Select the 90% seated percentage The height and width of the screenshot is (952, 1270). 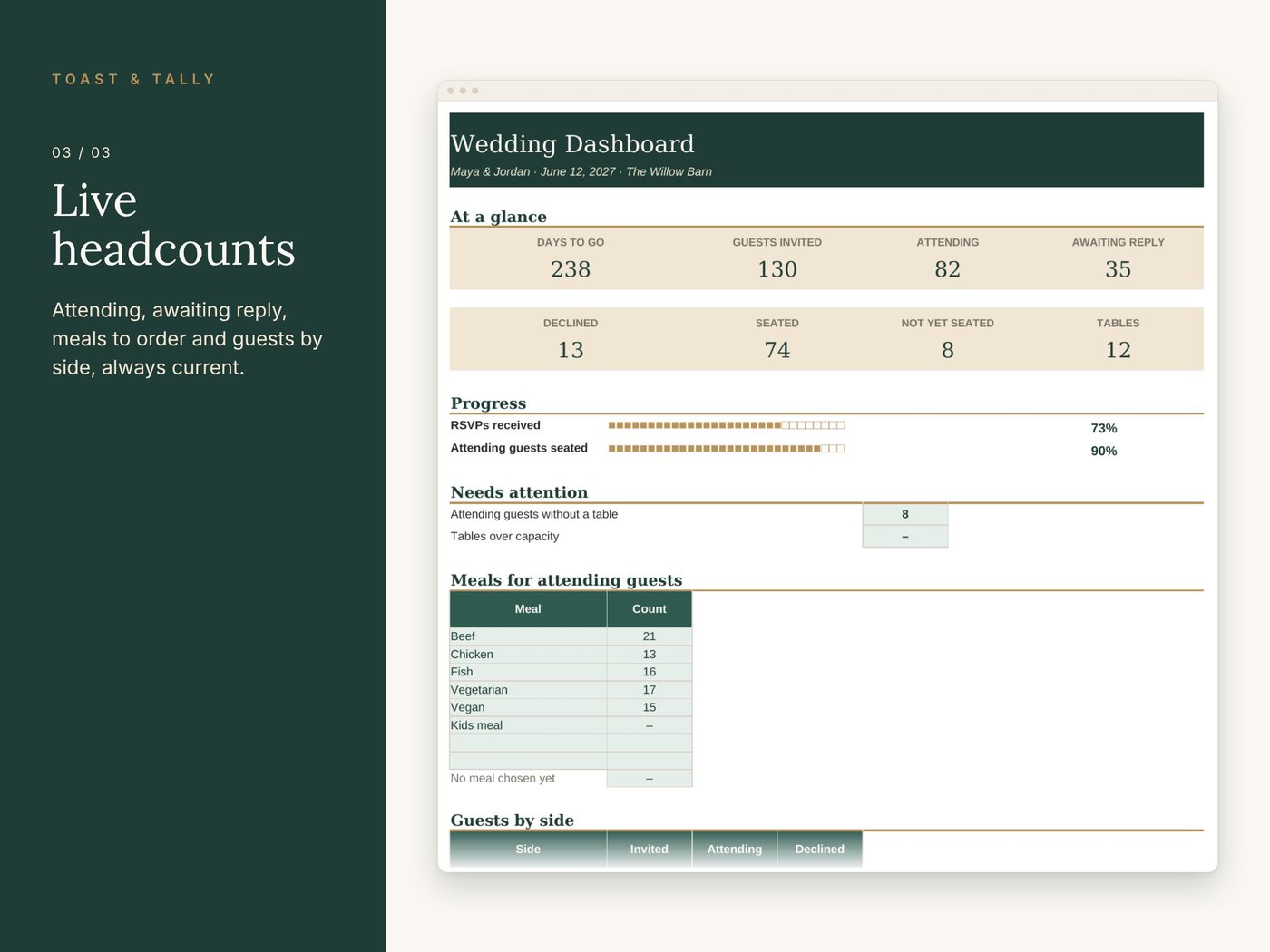1104,451
